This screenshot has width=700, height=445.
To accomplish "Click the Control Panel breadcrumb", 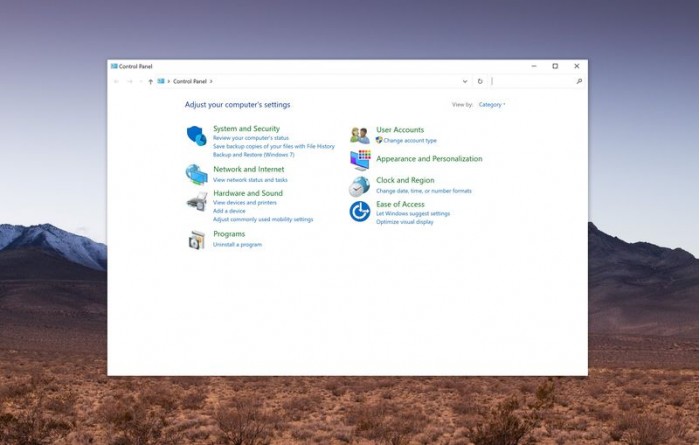I will [190, 81].
